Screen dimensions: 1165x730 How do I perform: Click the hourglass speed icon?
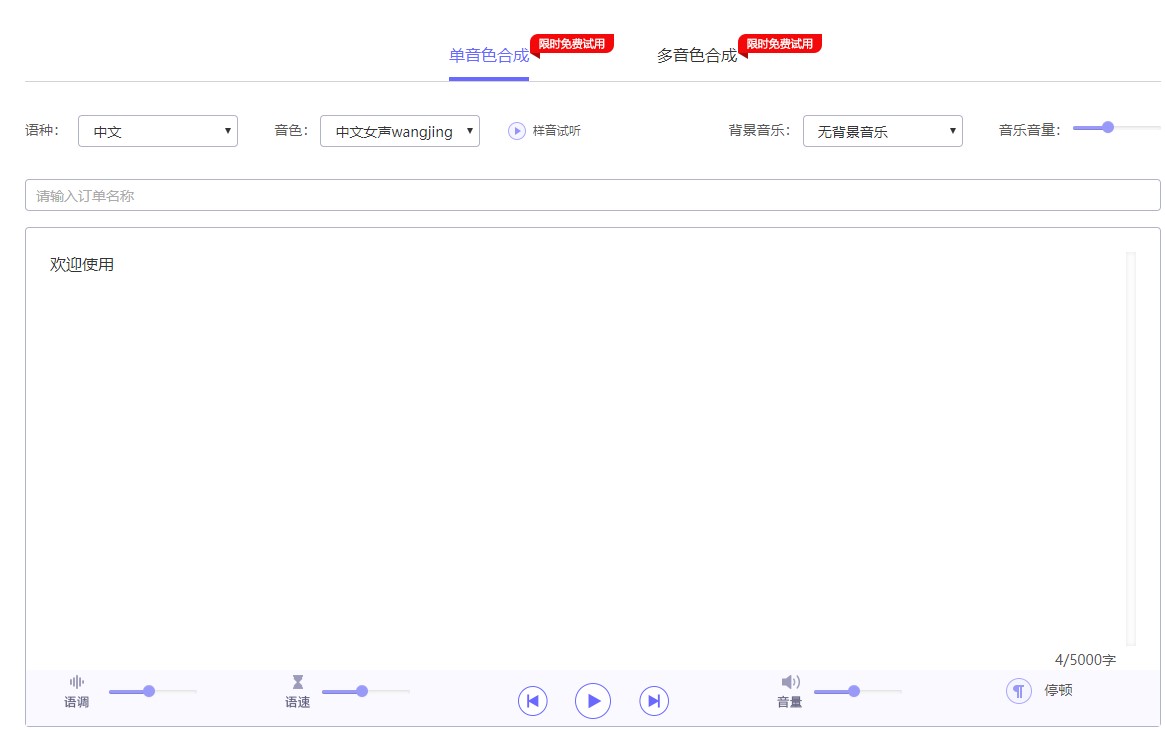pos(297,682)
